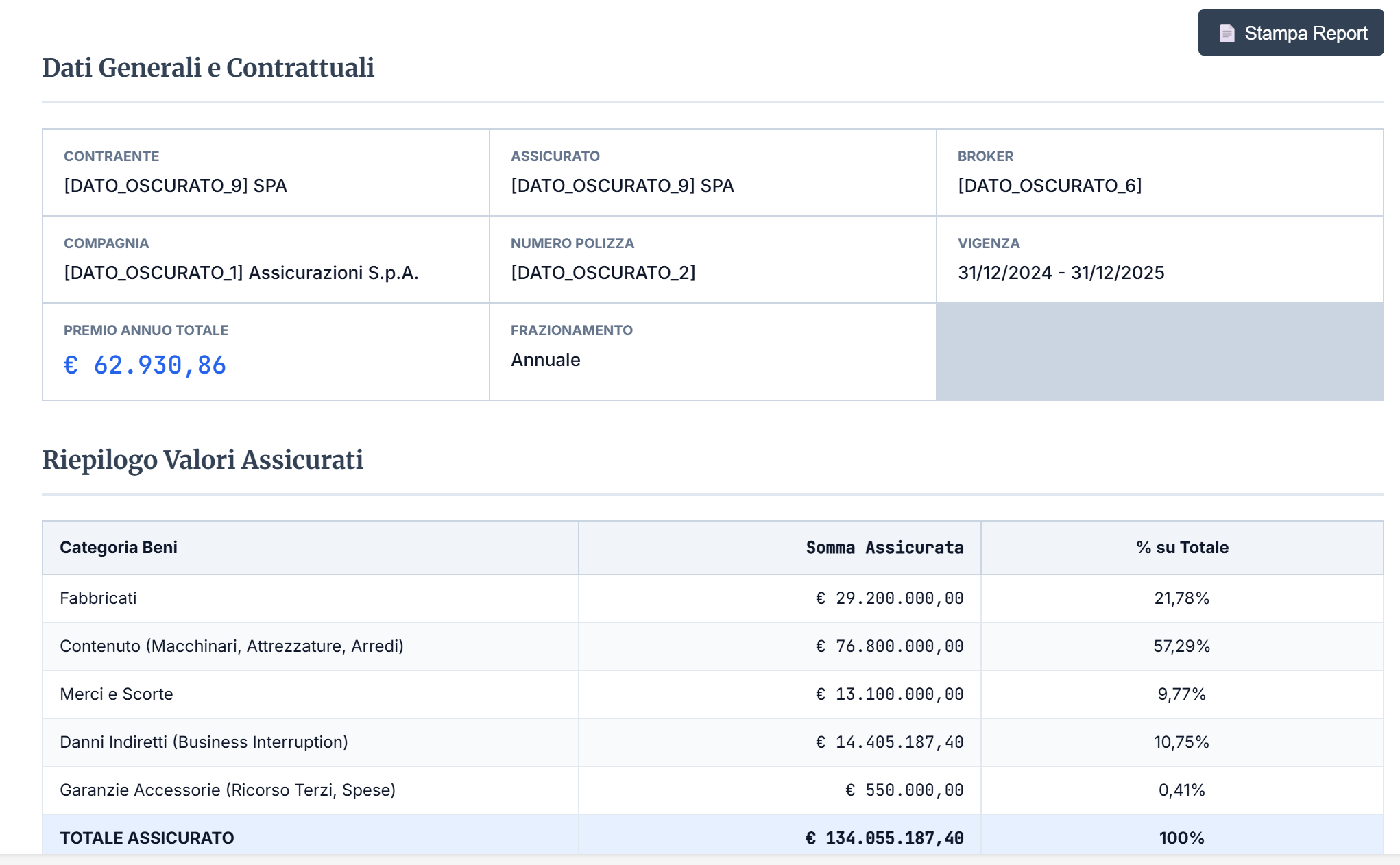Select the Garanzie Accessorie row

click(227, 790)
